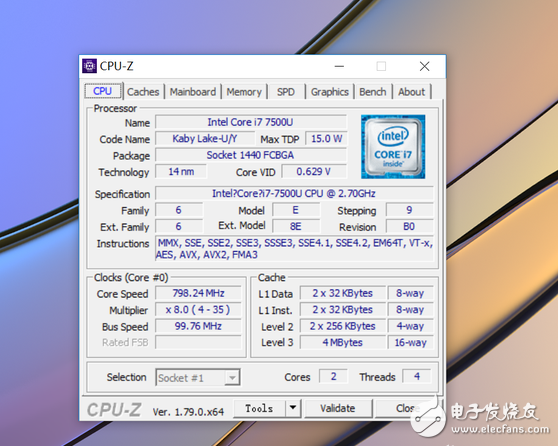This screenshot has width=558, height=446.
Task: Click the Model value E
Action: pos(296,210)
